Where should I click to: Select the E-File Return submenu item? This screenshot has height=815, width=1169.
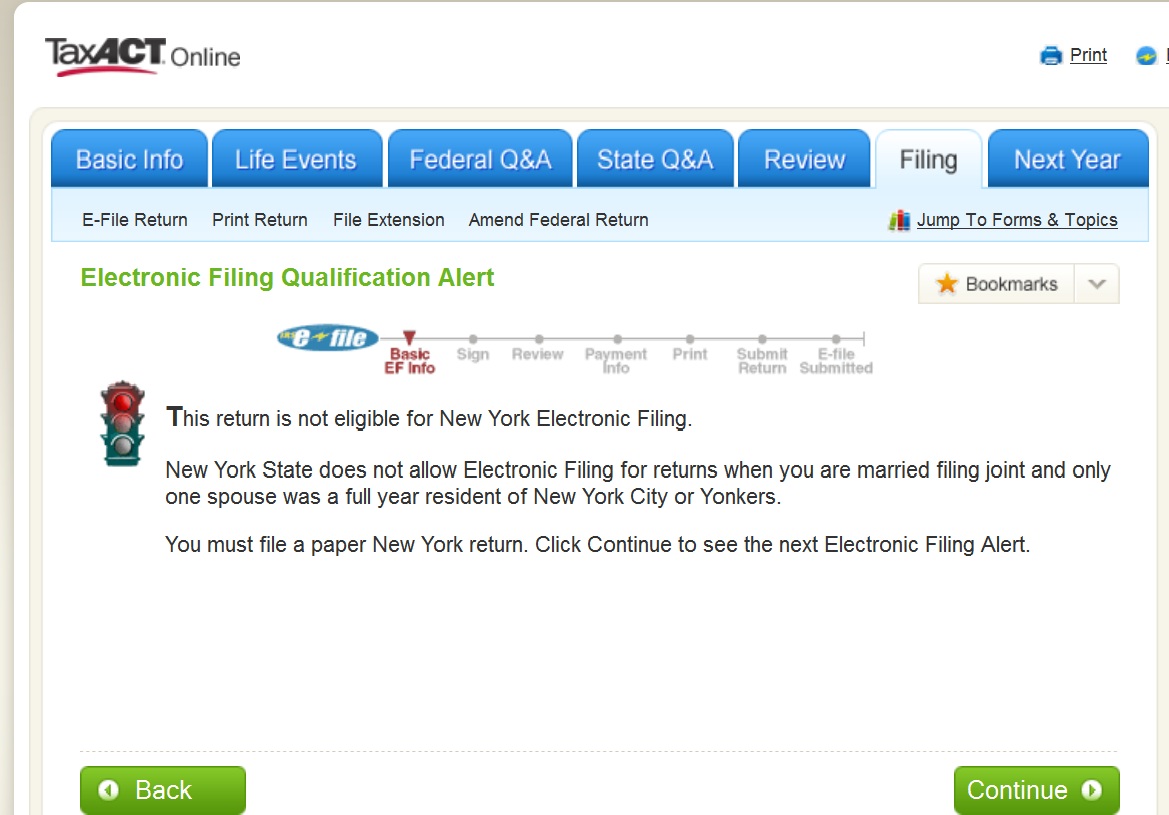coord(135,220)
